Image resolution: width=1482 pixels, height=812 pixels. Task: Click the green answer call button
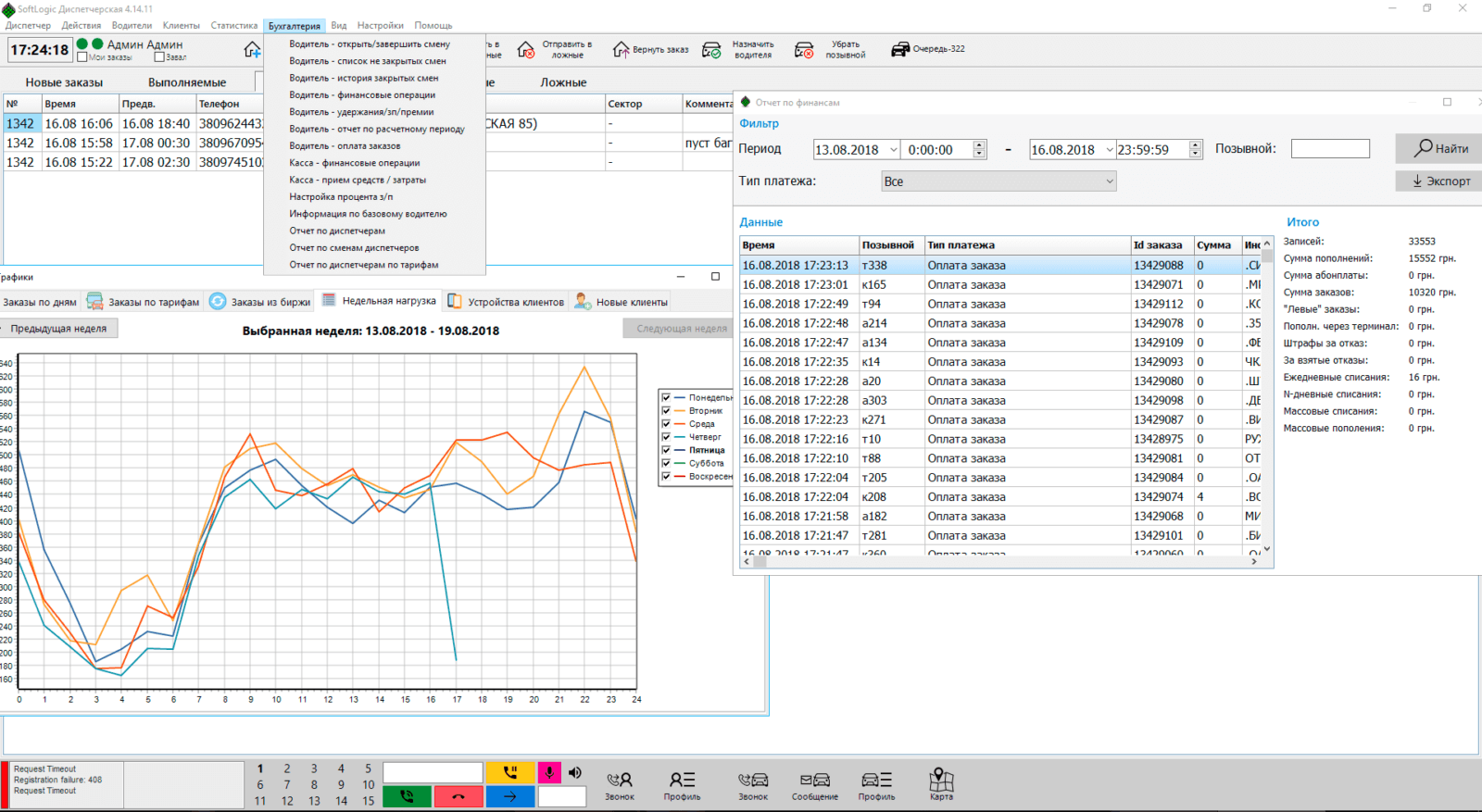pyautogui.click(x=407, y=796)
